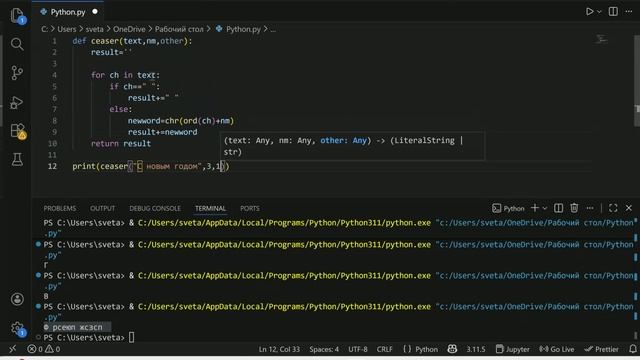Viewport: 640px width, 360px height.
Task: Open the launch profile dropdown chevron
Action: pyautogui.click(x=544, y=208)
